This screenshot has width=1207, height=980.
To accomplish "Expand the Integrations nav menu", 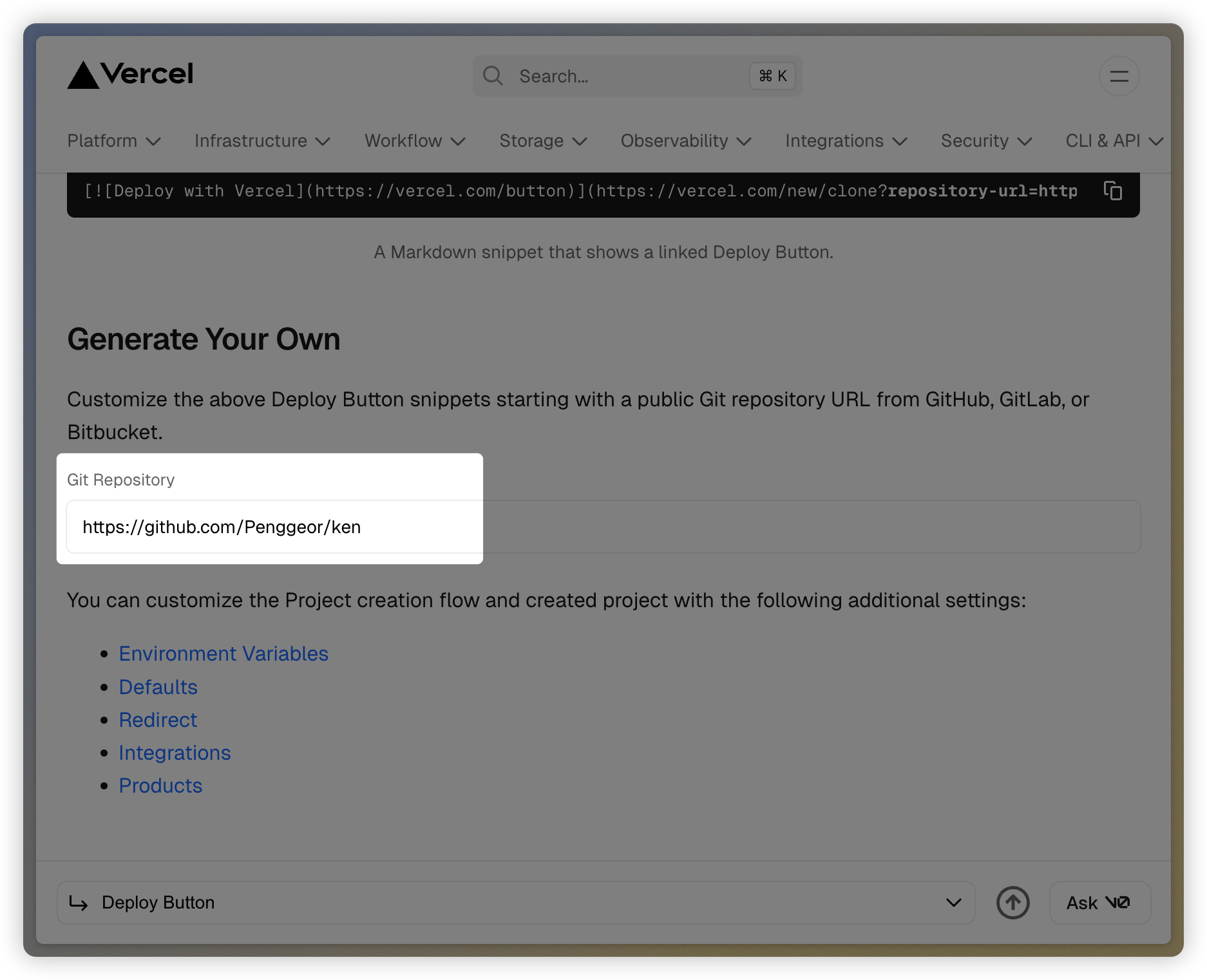I will [846, 141].
